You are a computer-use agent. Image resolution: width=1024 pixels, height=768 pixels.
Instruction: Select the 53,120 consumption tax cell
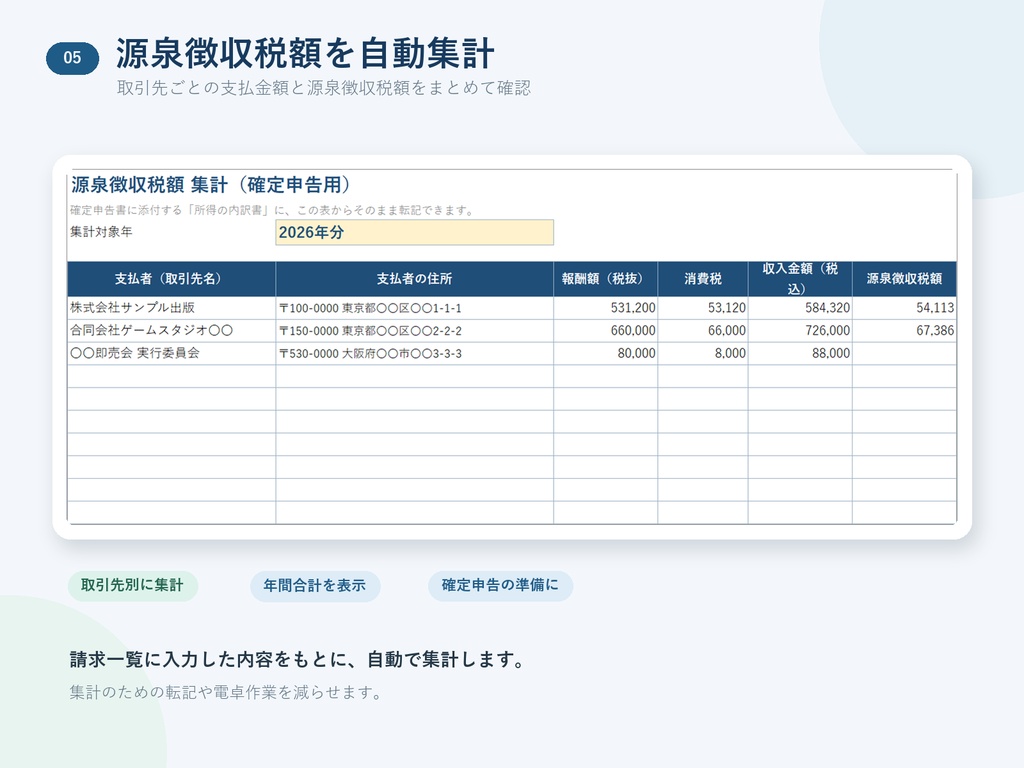(703, 308)
